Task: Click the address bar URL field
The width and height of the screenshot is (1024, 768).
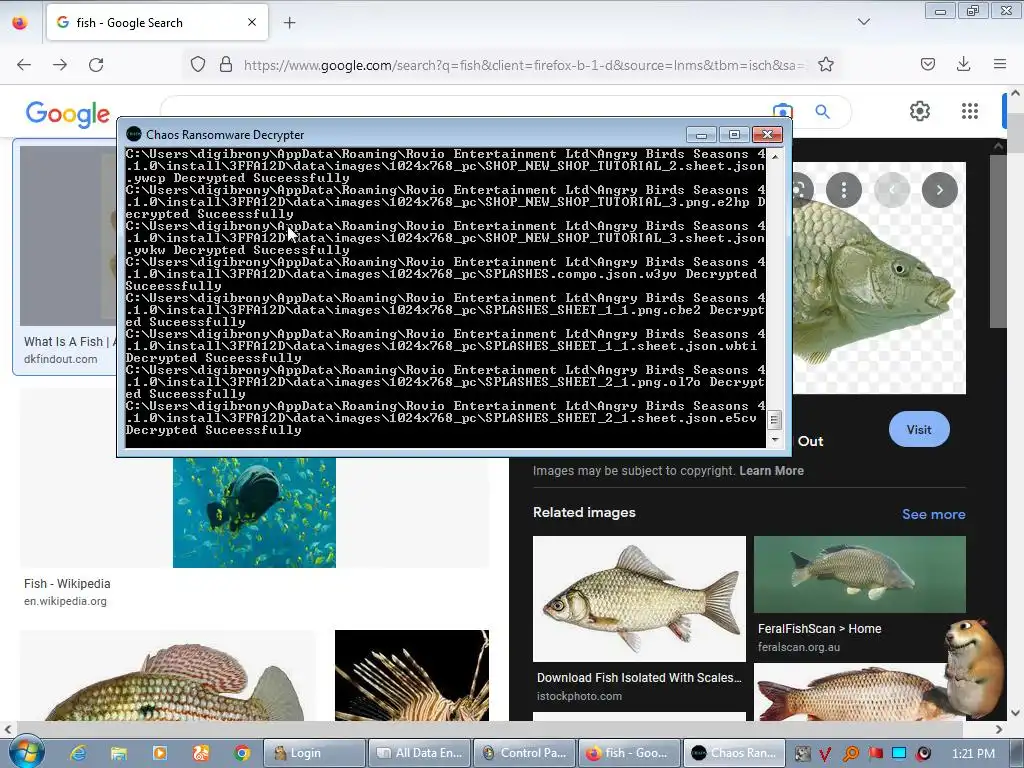Action: [x=524, y=65]
